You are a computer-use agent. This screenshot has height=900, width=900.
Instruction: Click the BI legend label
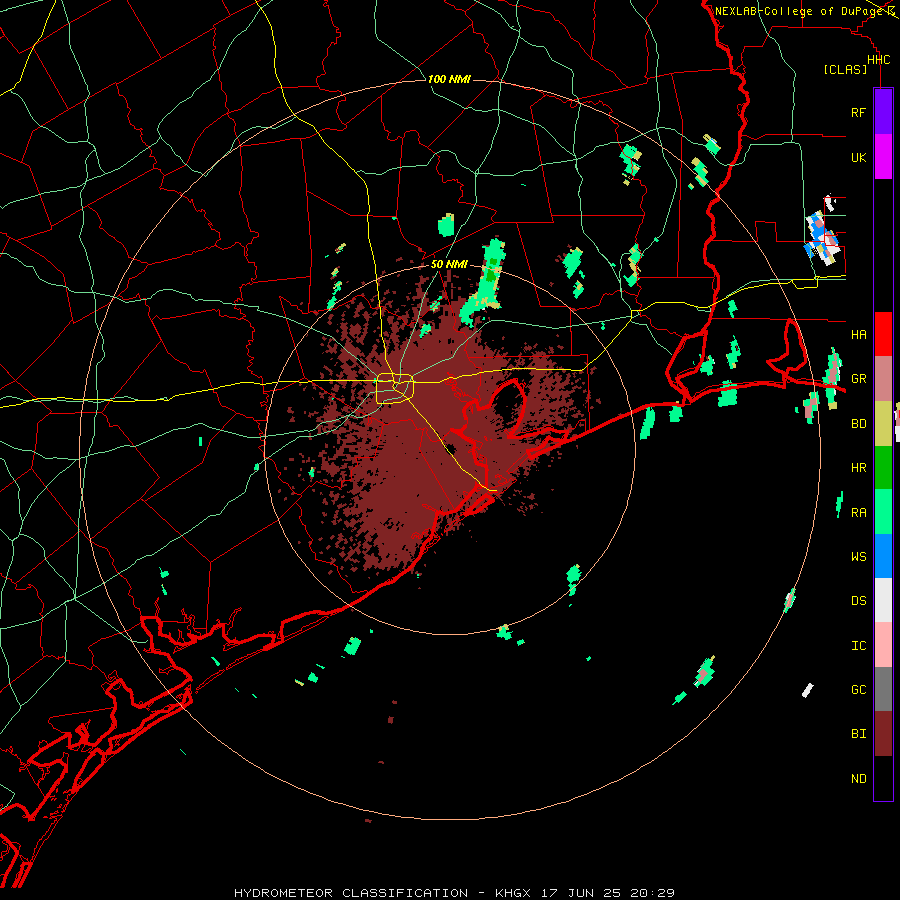858,734
